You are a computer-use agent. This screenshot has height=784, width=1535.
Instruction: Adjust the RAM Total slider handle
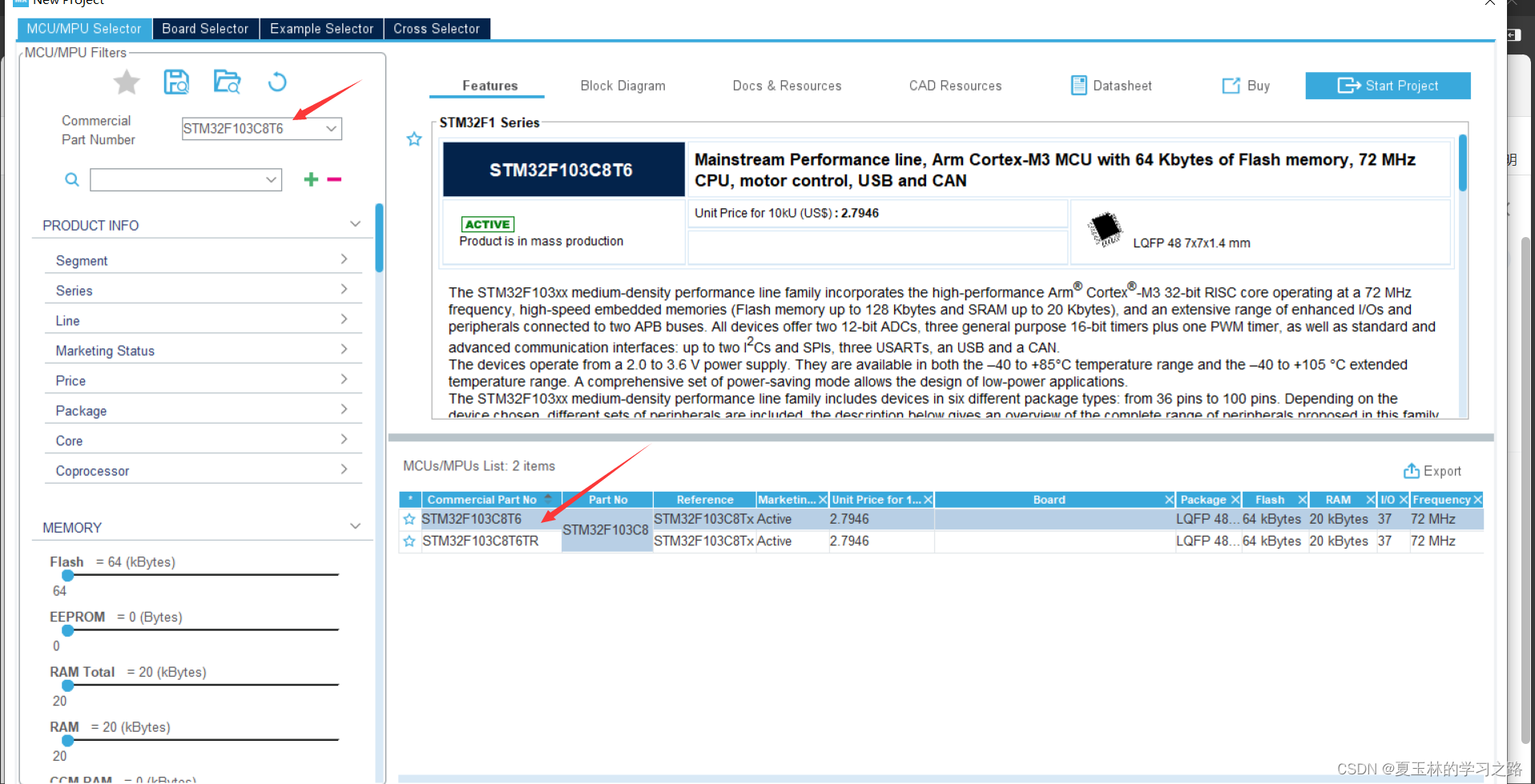coord(68,685)
